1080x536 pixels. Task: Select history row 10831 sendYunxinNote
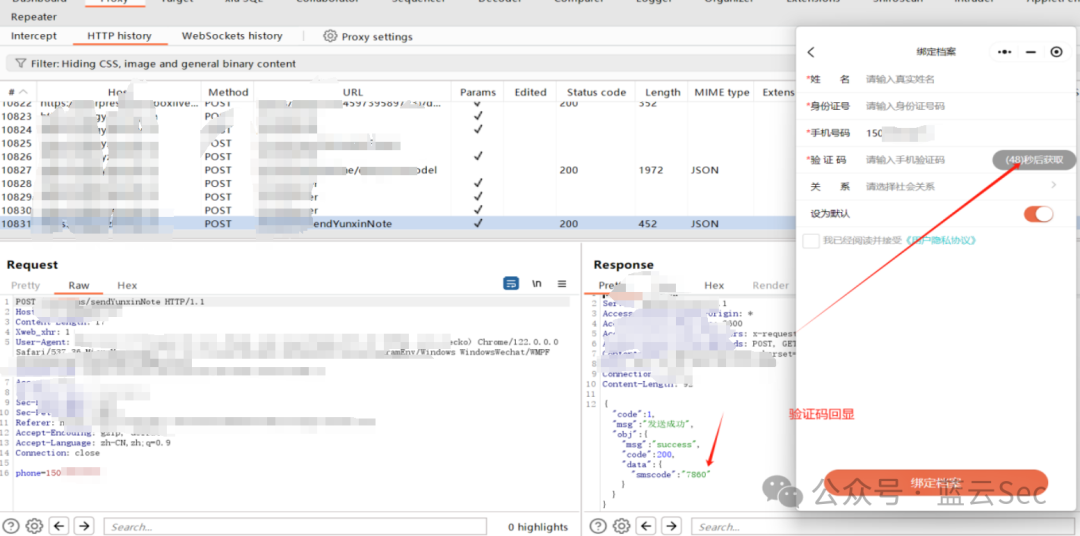[398, 224]
